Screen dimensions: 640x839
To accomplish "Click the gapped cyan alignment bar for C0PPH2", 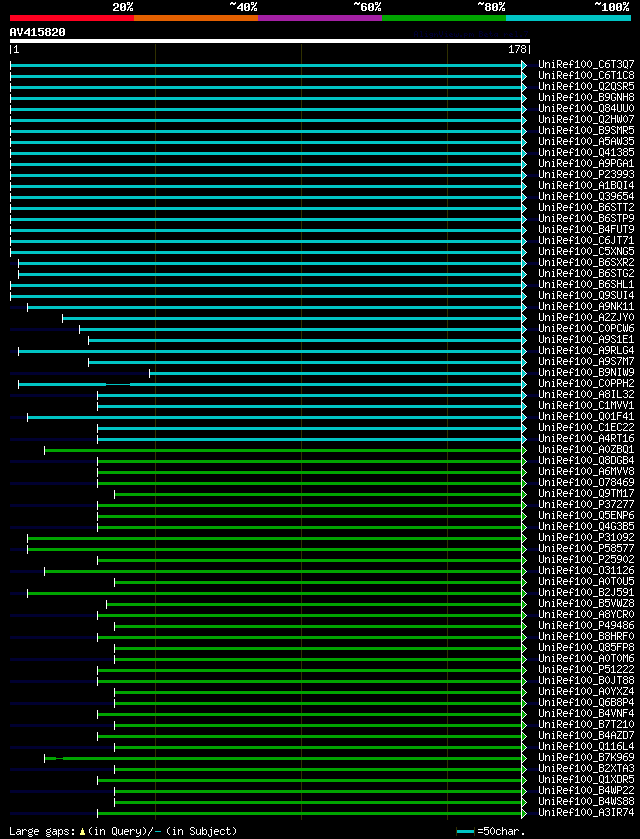I will coord(272,384).
